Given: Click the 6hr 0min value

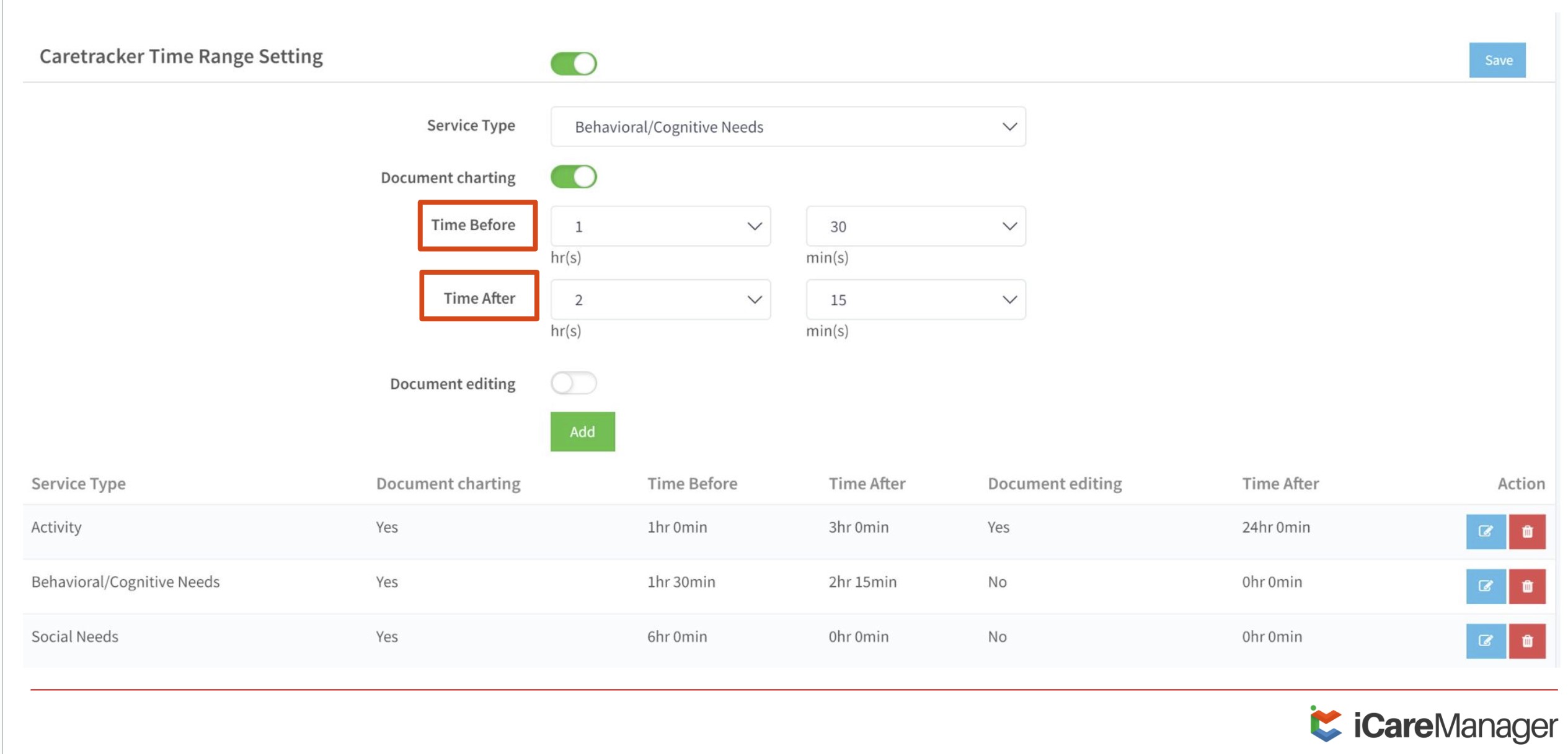Looking at the screenshot, I should click(x=677, y=636).
